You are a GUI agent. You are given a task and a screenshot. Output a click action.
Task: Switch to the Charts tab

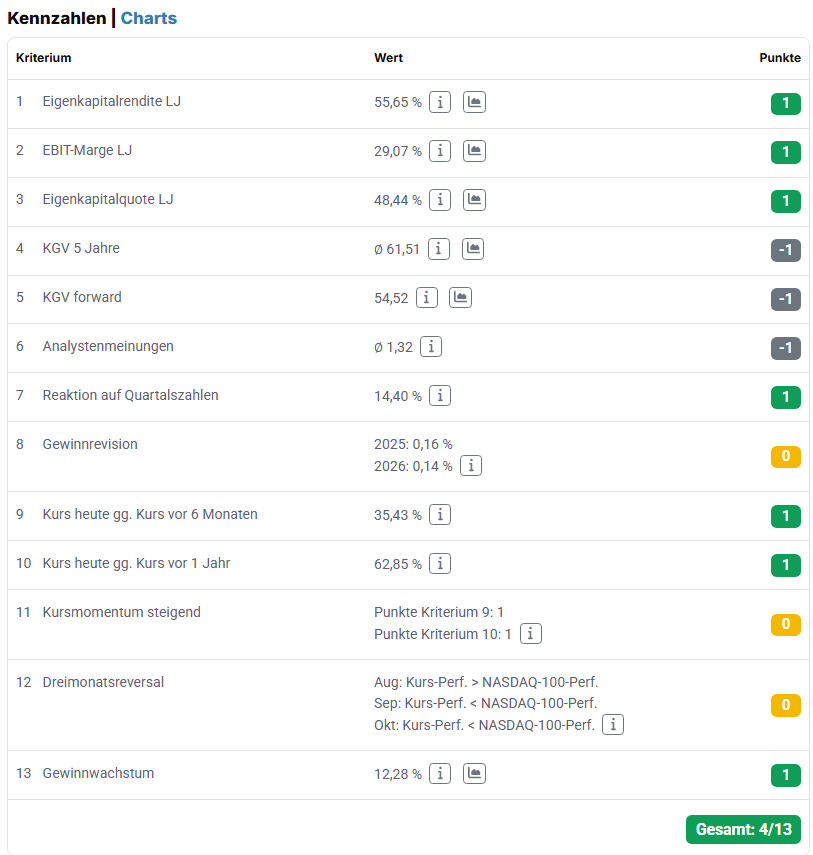click(149, 18)
